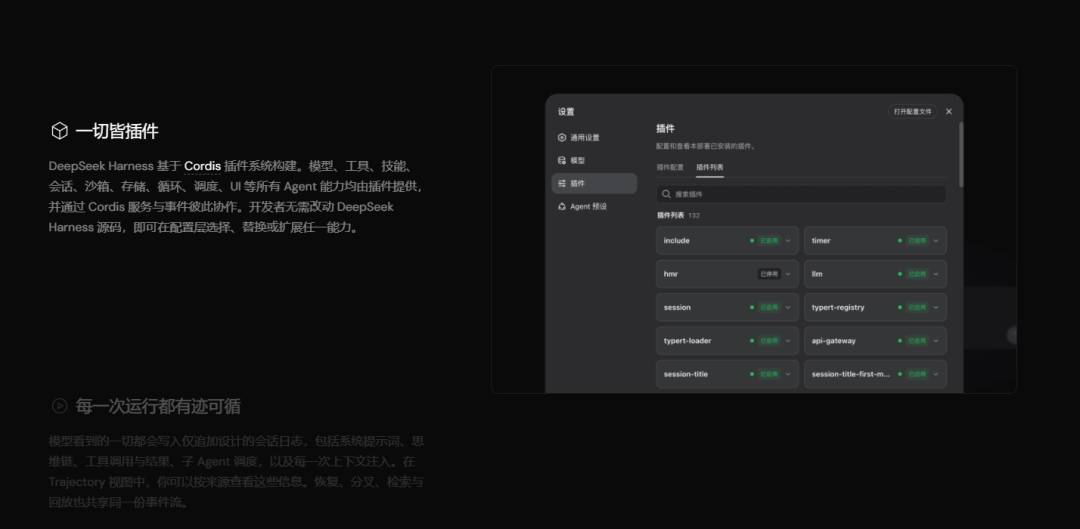Click the llm plugin name
Viewport: 1080px width, 529px height.
pos(817,274)
